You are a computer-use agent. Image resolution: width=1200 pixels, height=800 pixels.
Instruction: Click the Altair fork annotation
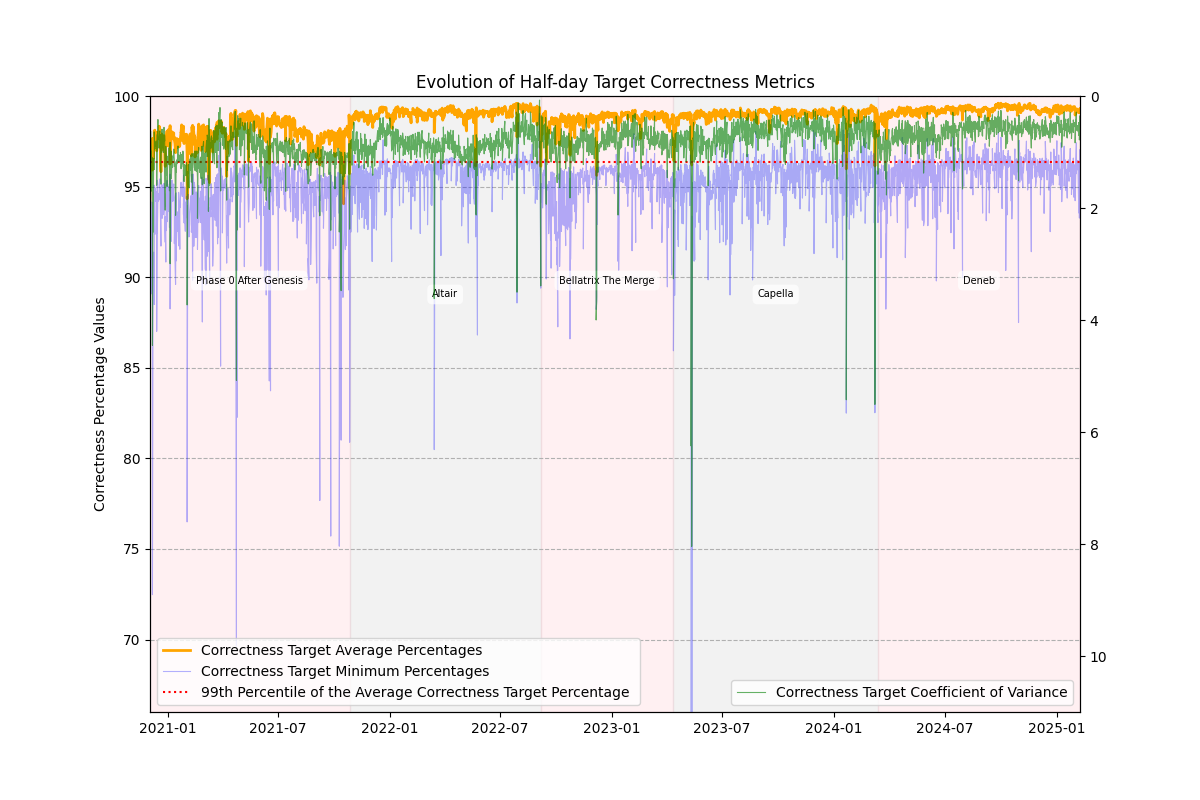[444, 294]
